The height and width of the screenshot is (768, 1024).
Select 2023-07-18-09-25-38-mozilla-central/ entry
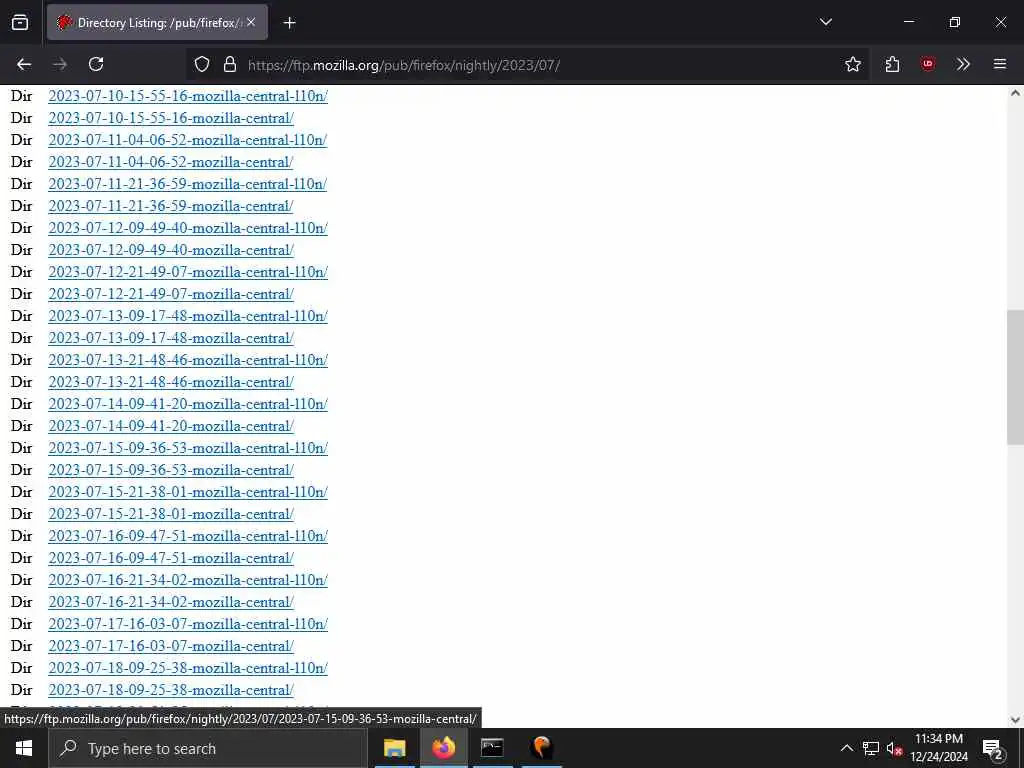pyautogui.click(x=171, y=690)
